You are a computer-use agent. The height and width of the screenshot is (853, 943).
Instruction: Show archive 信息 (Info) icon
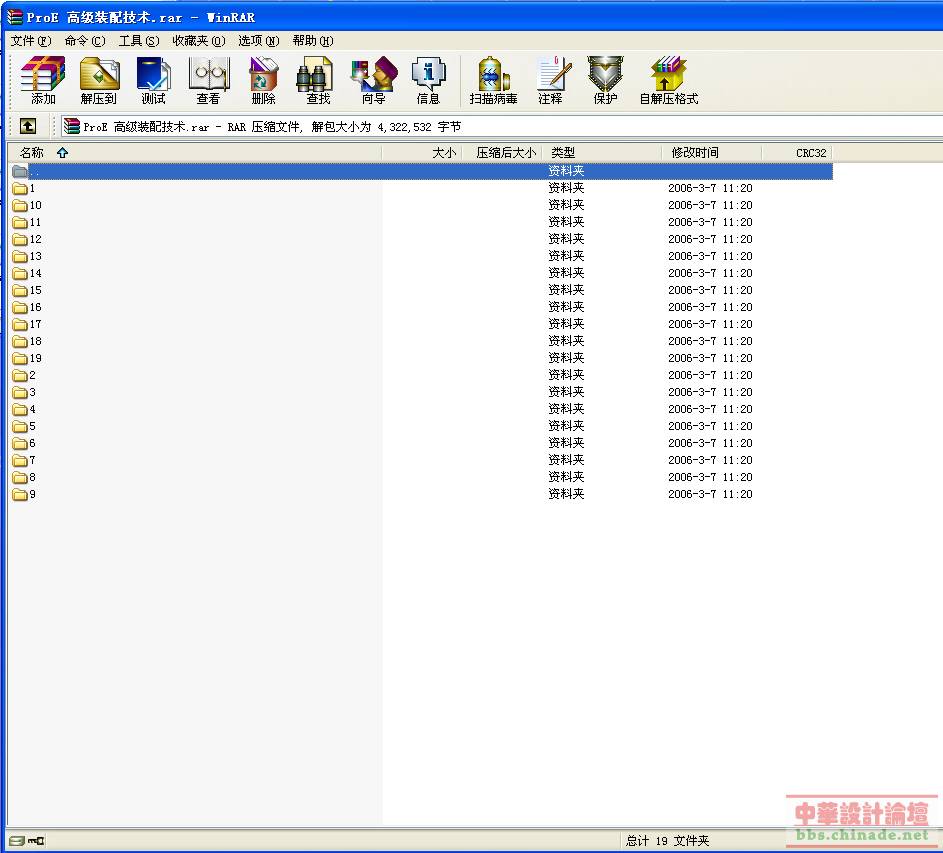(428, 80)
